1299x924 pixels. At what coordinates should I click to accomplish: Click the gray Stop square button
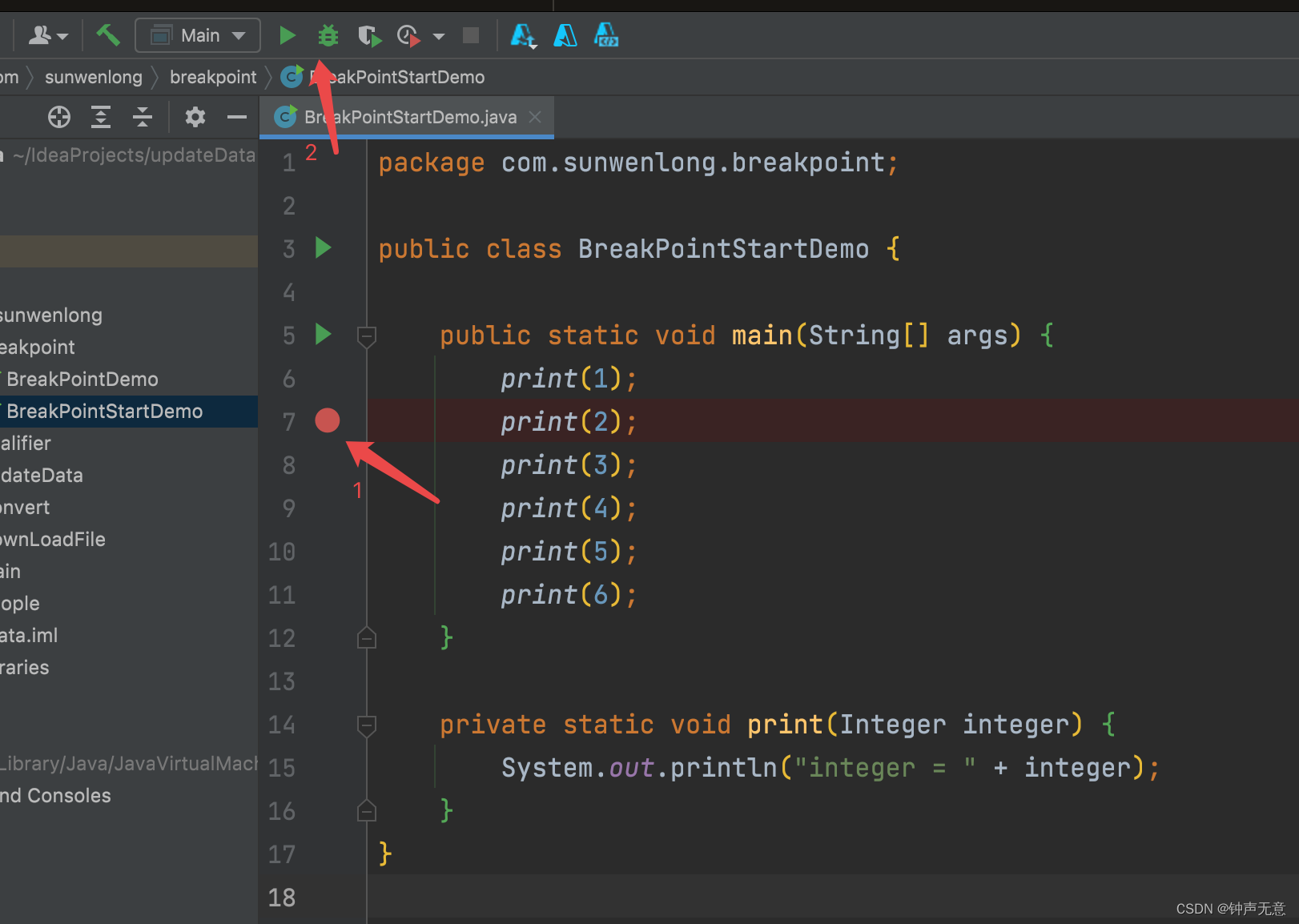pyautogui.click(x=471, y=35)
